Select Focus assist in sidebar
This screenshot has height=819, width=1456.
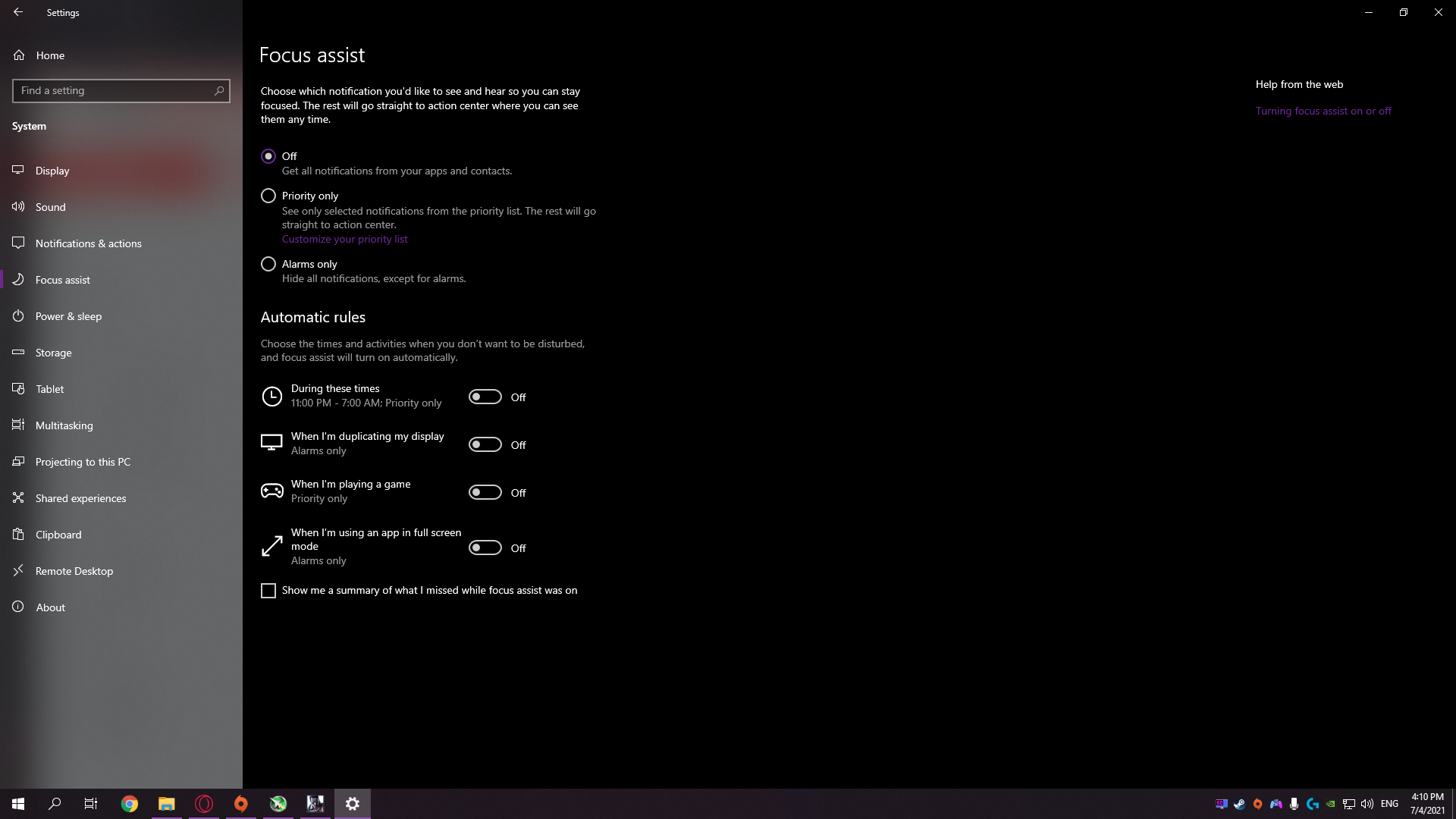point(121,280)
